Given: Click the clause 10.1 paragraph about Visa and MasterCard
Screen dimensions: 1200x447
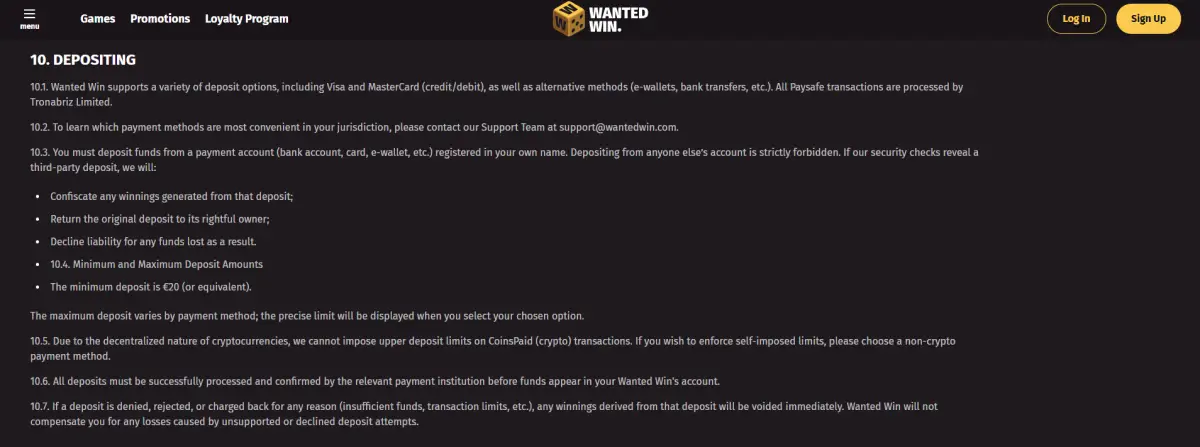Looking at the screenshot, I should pyautogui.click(x=497, y=94).
